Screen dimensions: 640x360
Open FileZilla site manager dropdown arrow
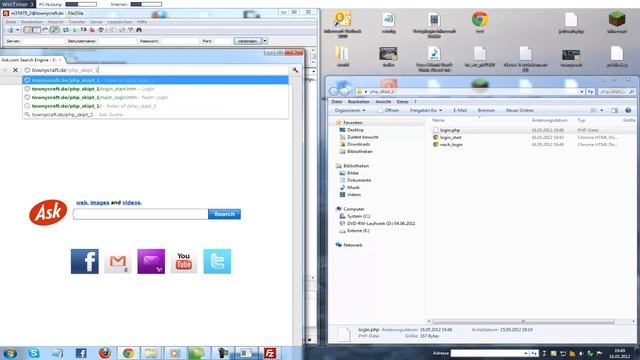(17, 30)
